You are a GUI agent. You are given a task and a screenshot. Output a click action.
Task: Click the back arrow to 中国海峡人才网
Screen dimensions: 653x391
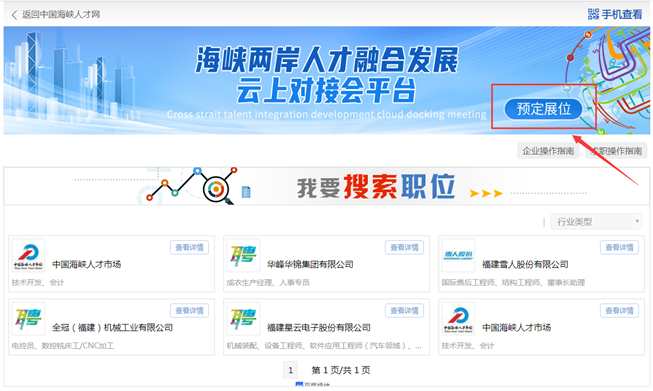pos(14,15)
